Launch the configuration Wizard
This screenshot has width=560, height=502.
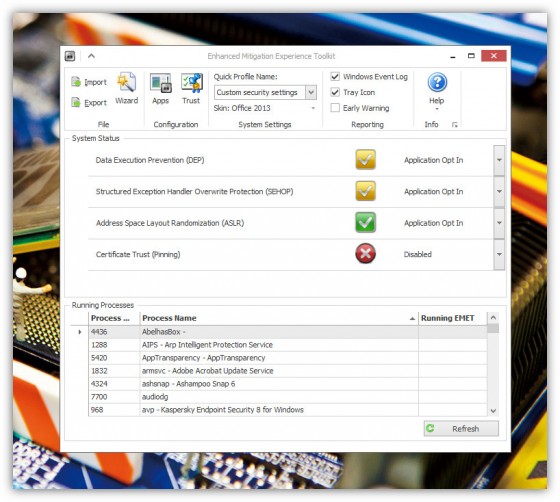coord(126,89)
